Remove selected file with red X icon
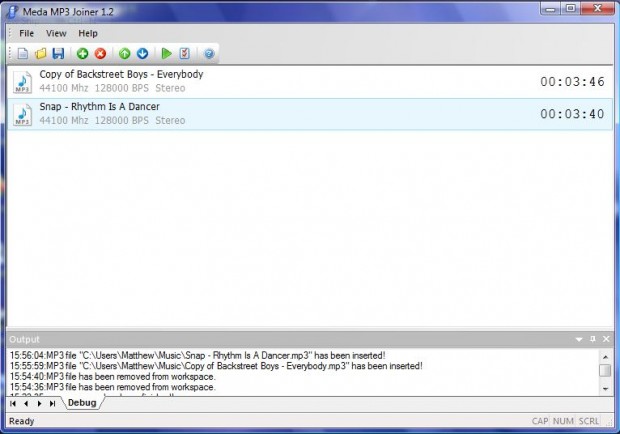This screenshot has width=620, height=434. 100,53
